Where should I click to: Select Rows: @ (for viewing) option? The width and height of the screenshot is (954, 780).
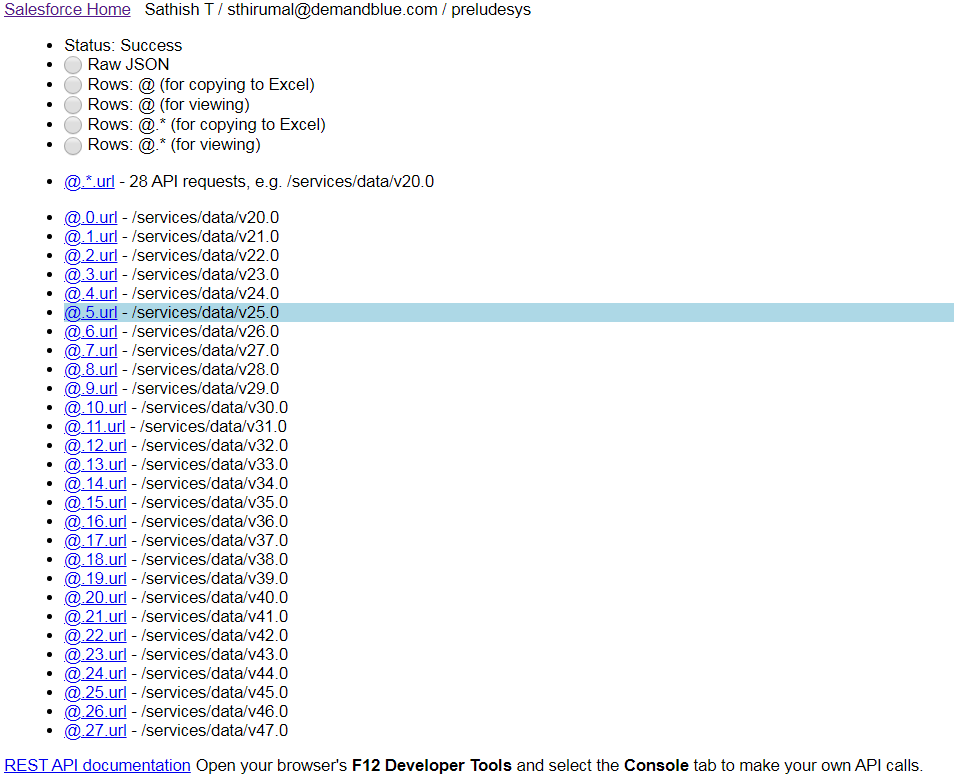click(73, 105)
